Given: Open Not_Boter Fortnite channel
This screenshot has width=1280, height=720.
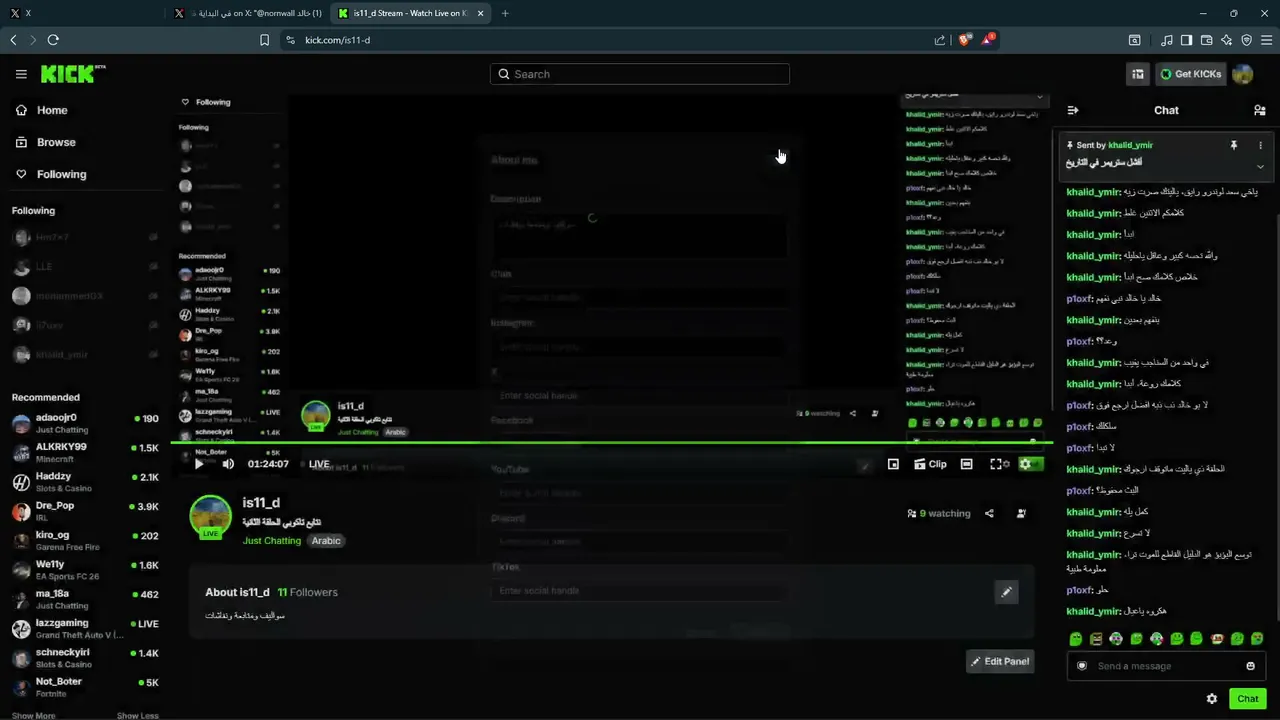Looking at the screenshot, I should [85, 687].
